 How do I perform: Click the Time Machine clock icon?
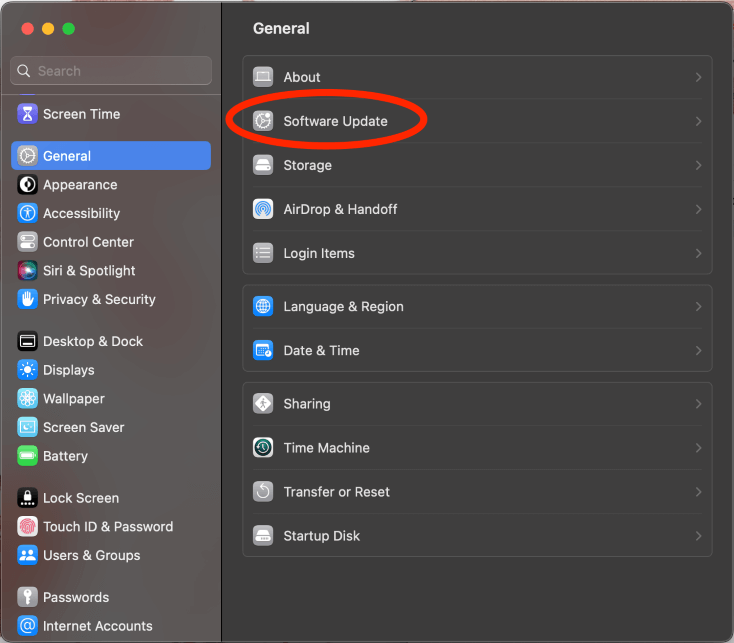(263, 448)
